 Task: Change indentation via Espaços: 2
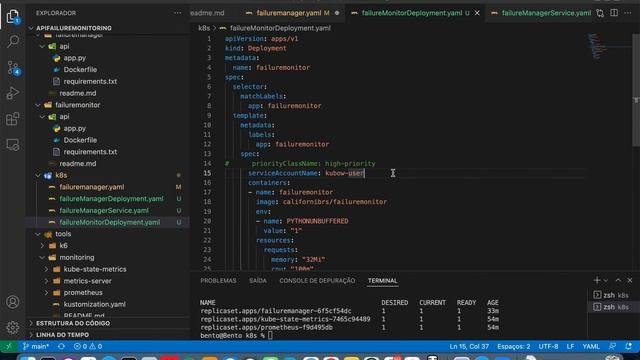point(513,347)
